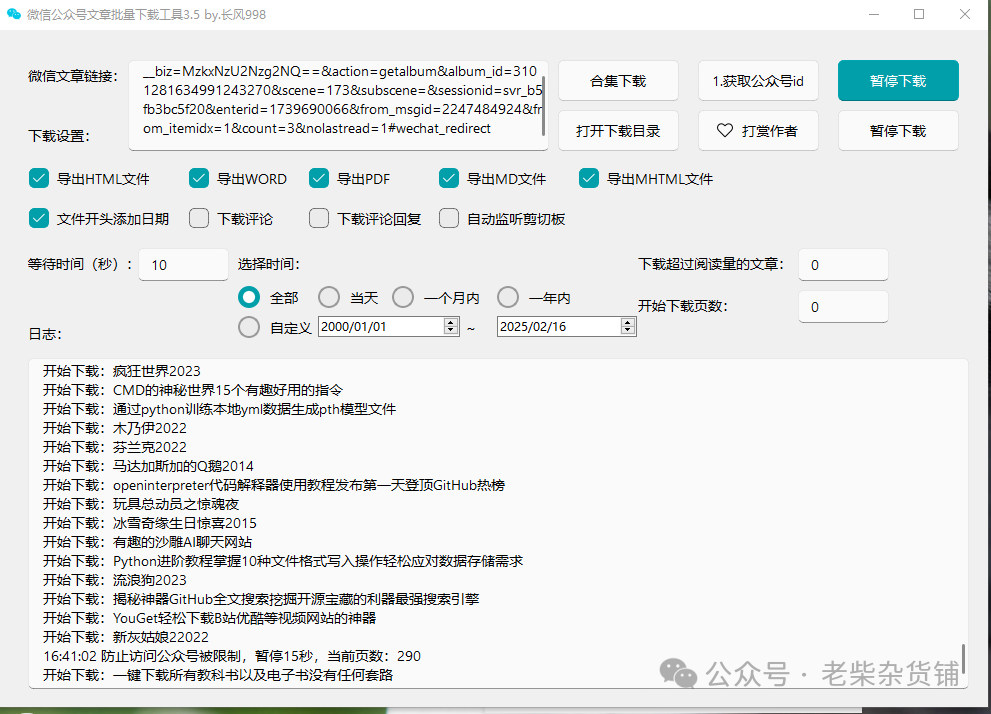The width and height of the screenshot is (991, 714).
Task: Uncheck 导出HTML文件 checkbox
Action: point(39,179)
